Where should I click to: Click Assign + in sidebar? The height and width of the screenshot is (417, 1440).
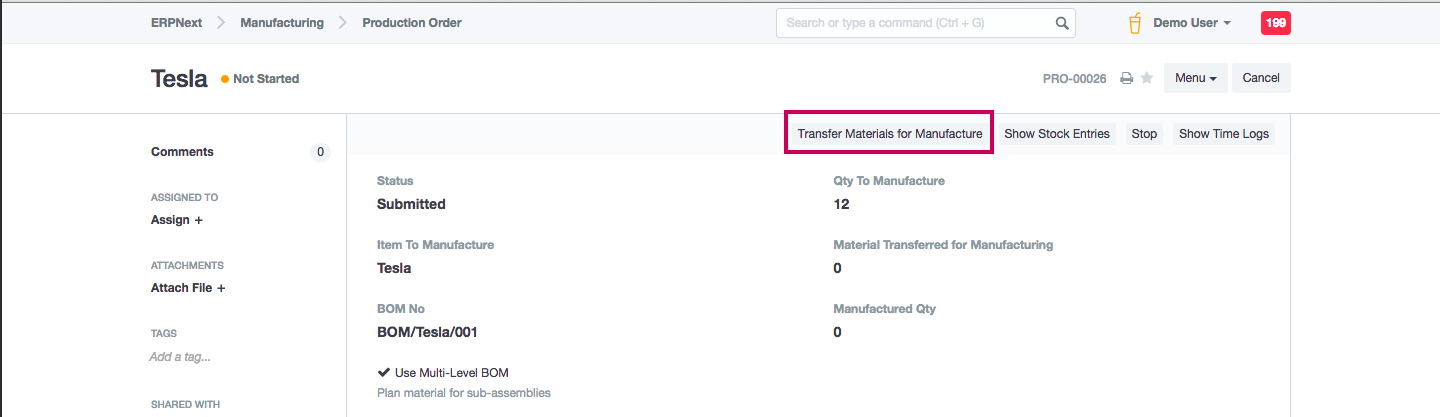coord(177,220)
